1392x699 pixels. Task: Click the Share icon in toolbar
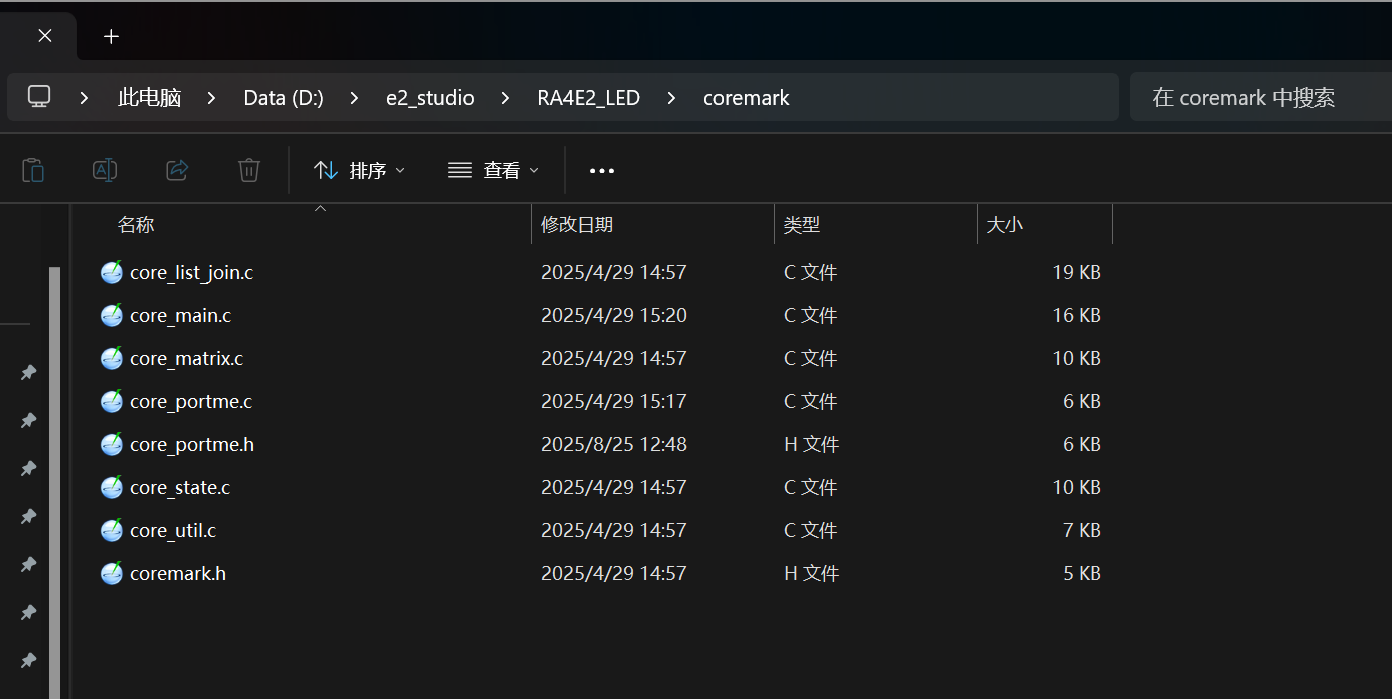pos(177,170)
